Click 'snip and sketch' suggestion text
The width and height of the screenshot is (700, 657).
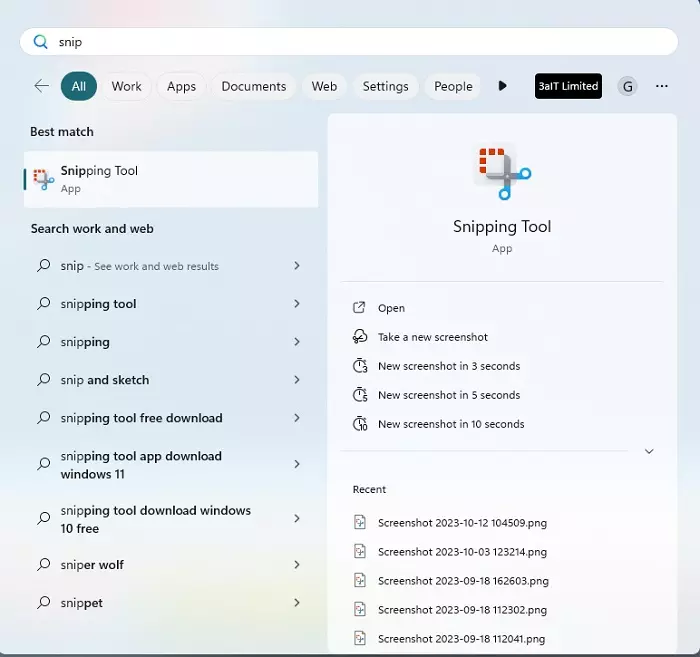click(104, 380)
